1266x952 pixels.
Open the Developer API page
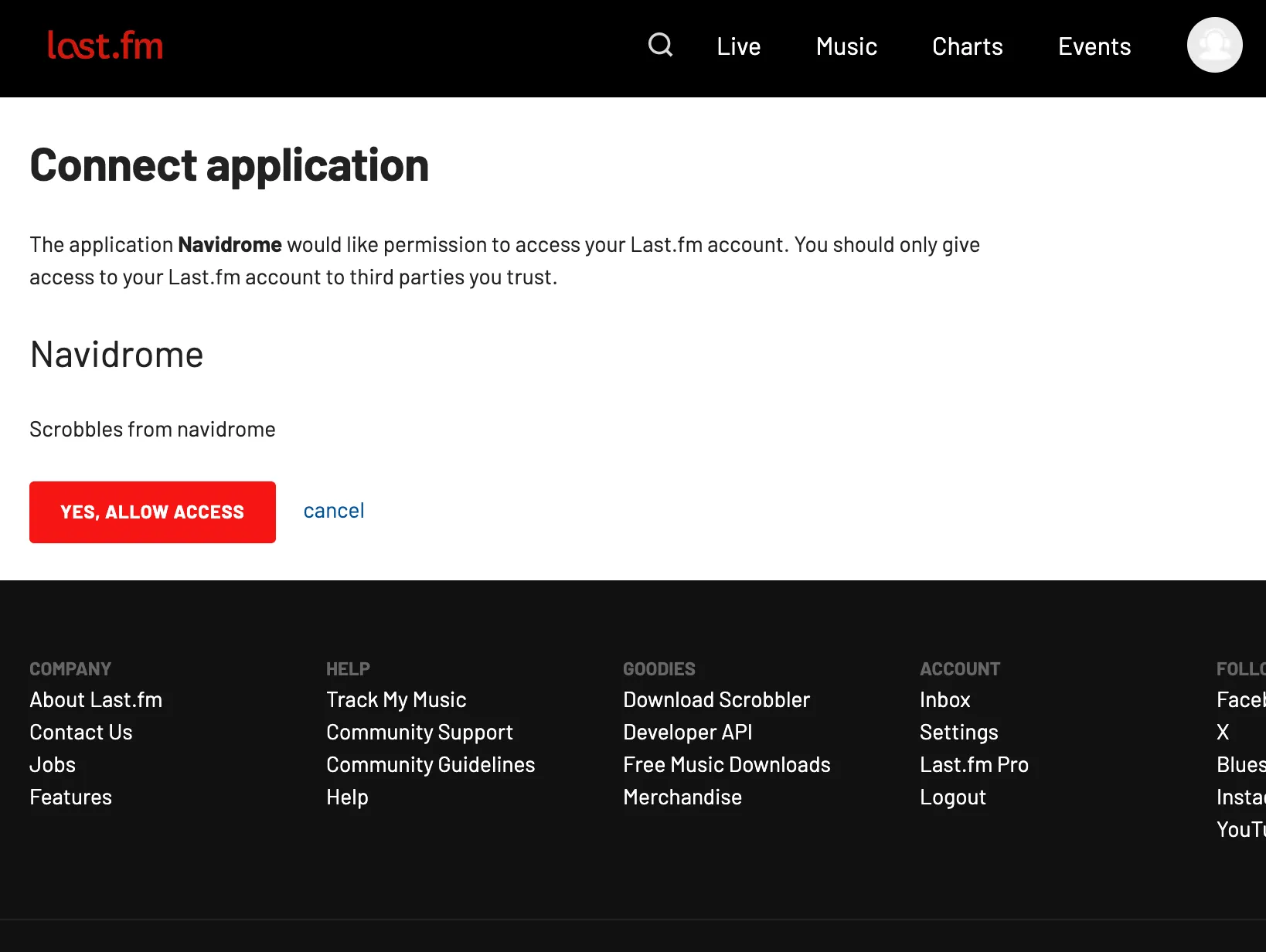tap(687, 732)
